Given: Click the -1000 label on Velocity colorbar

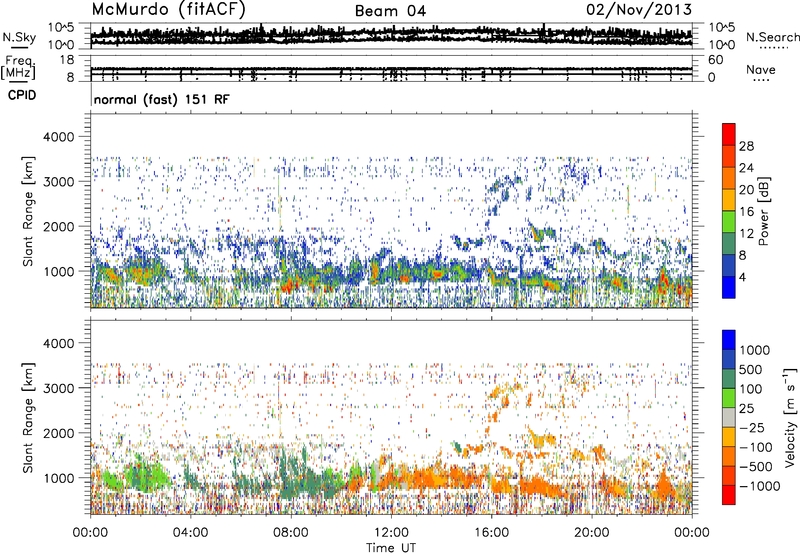Looking at the screenshot, I should coord(759,486).
